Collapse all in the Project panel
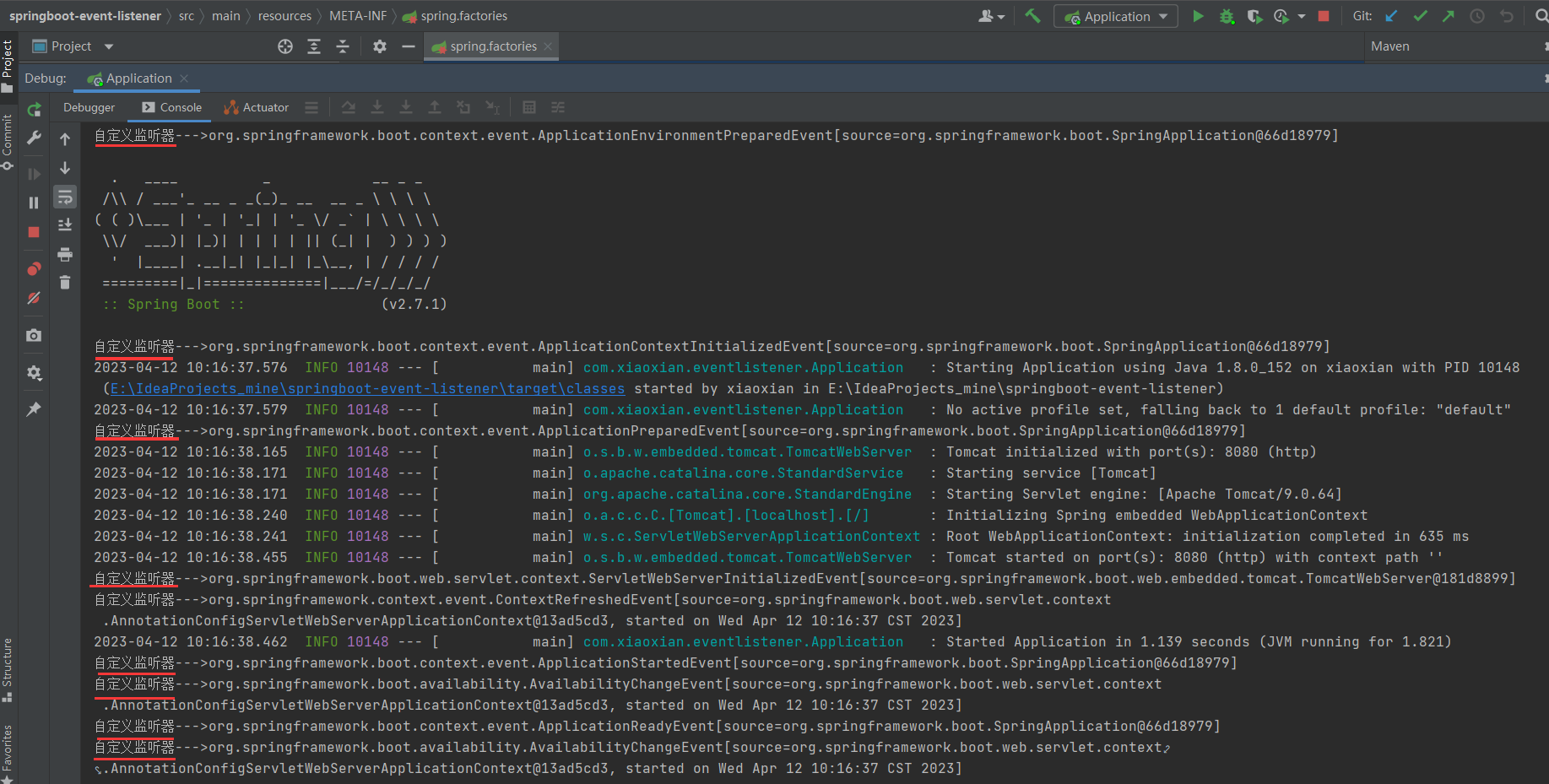The image size is (1549, 784). 343,46
